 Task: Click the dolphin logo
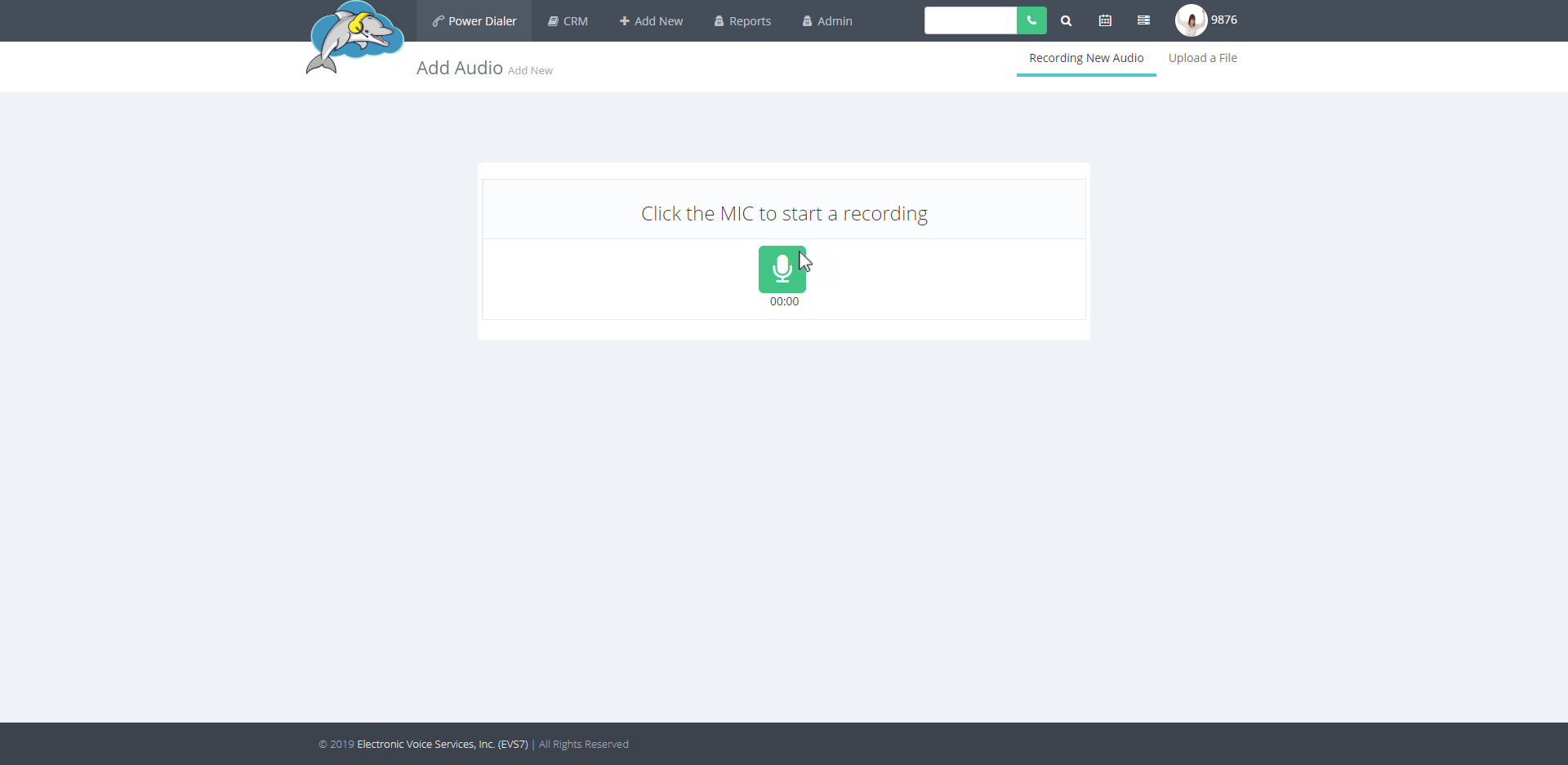(x=355, y=38)
